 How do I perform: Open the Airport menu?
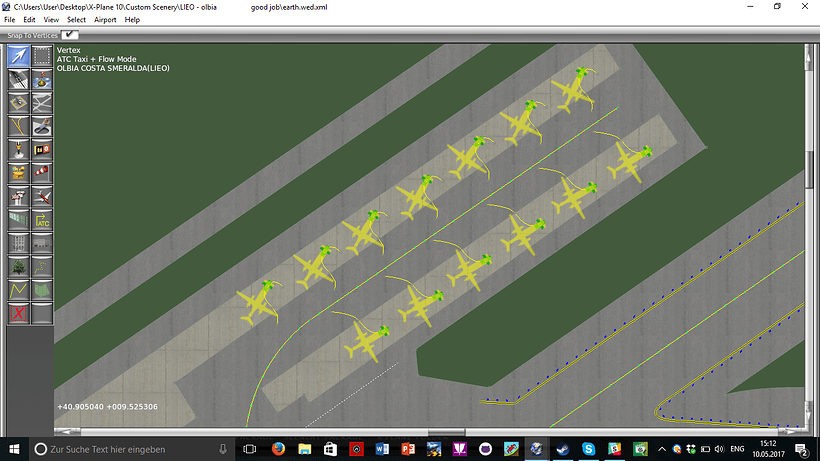click(x=105, y=20)
